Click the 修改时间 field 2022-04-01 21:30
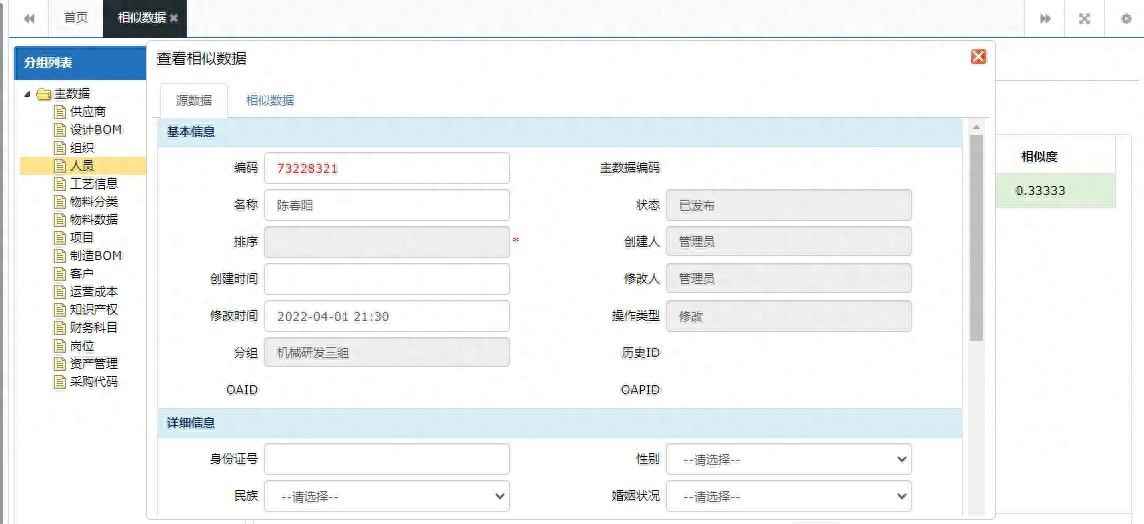Image resolution: width=1144 pixels, height=524 pixels. coord(387,316)
